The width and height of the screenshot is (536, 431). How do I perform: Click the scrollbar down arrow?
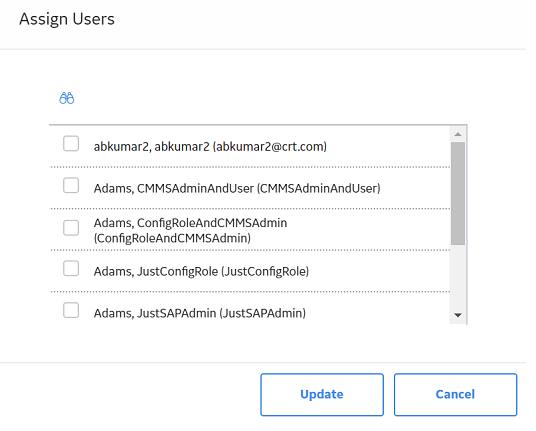[458, 315]
